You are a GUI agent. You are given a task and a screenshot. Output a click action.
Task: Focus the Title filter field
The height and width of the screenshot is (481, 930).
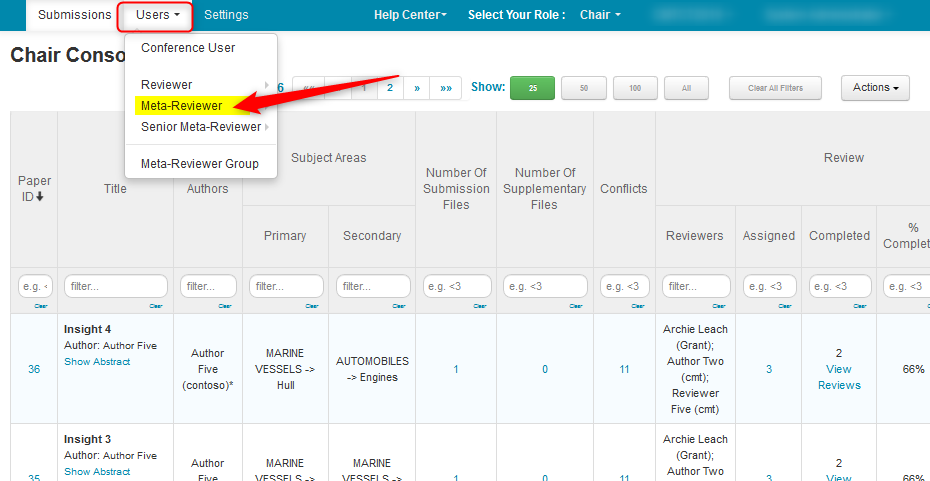coord(116,286)
